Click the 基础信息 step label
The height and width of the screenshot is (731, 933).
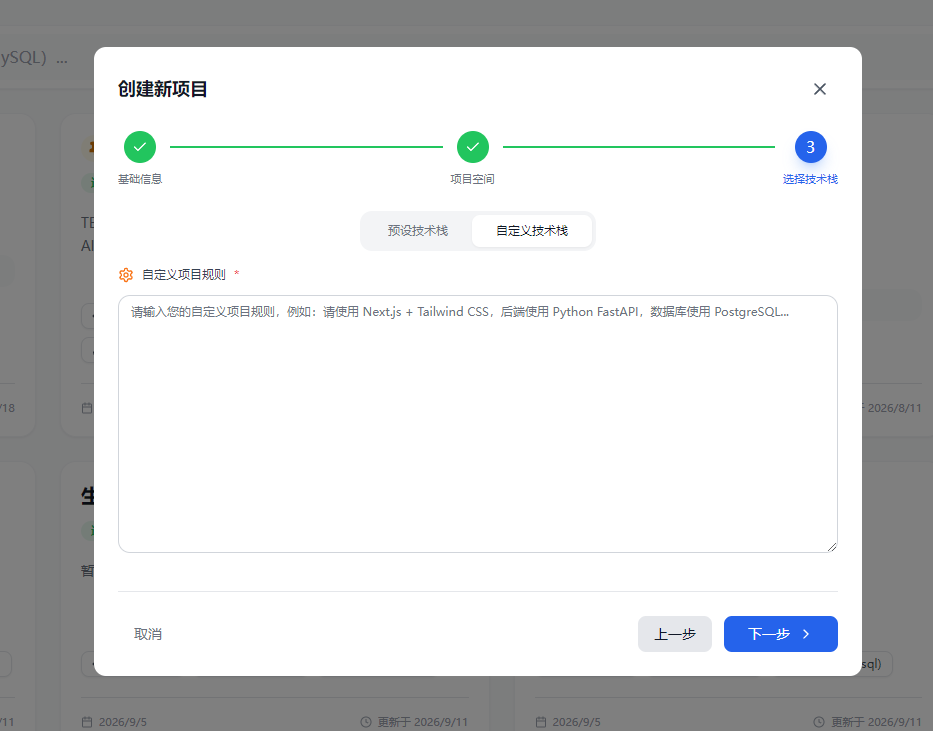(x=140, y=179)
